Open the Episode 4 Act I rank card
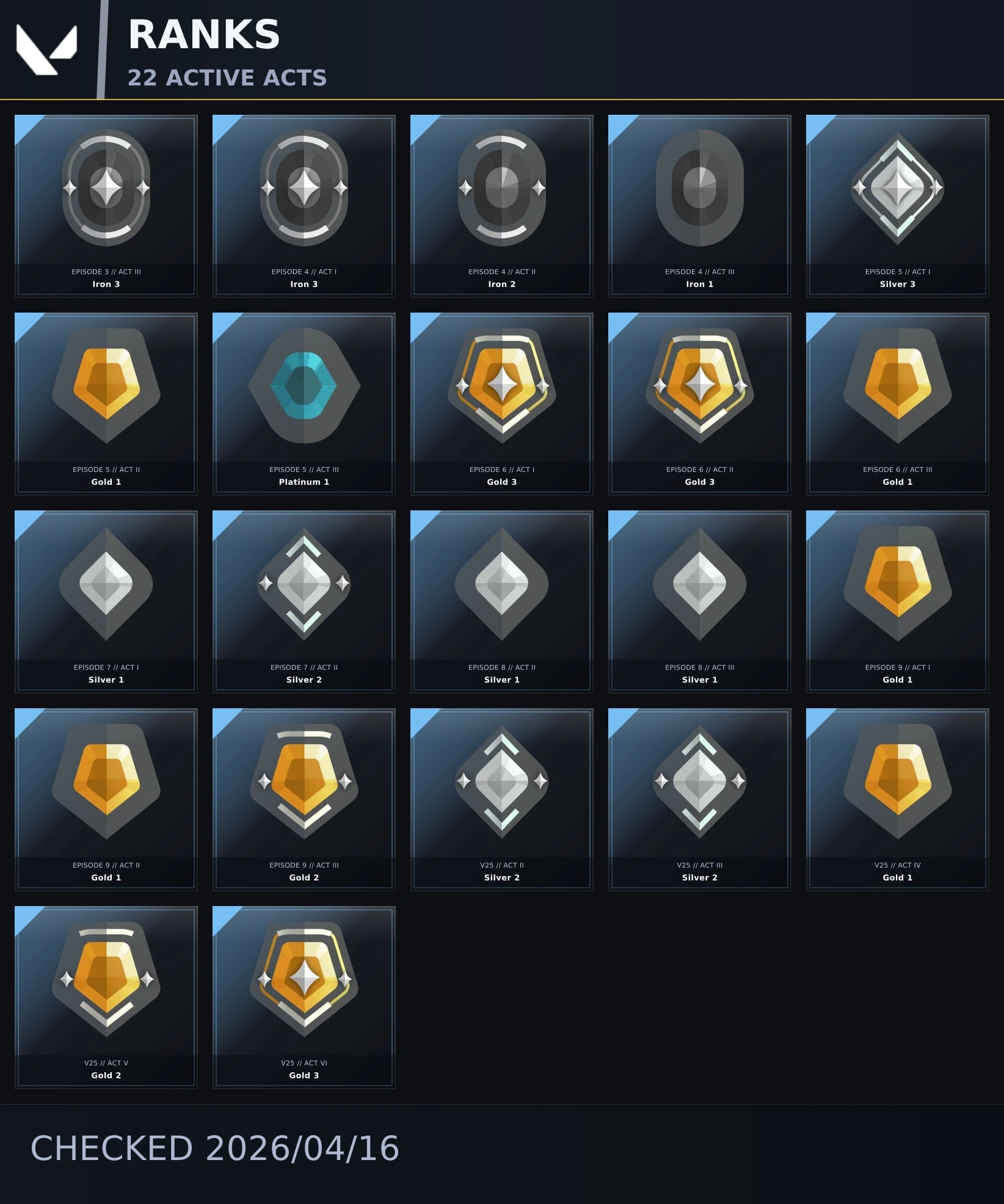This screenshot has height=1204, width=1004. (x=304, y=206)
